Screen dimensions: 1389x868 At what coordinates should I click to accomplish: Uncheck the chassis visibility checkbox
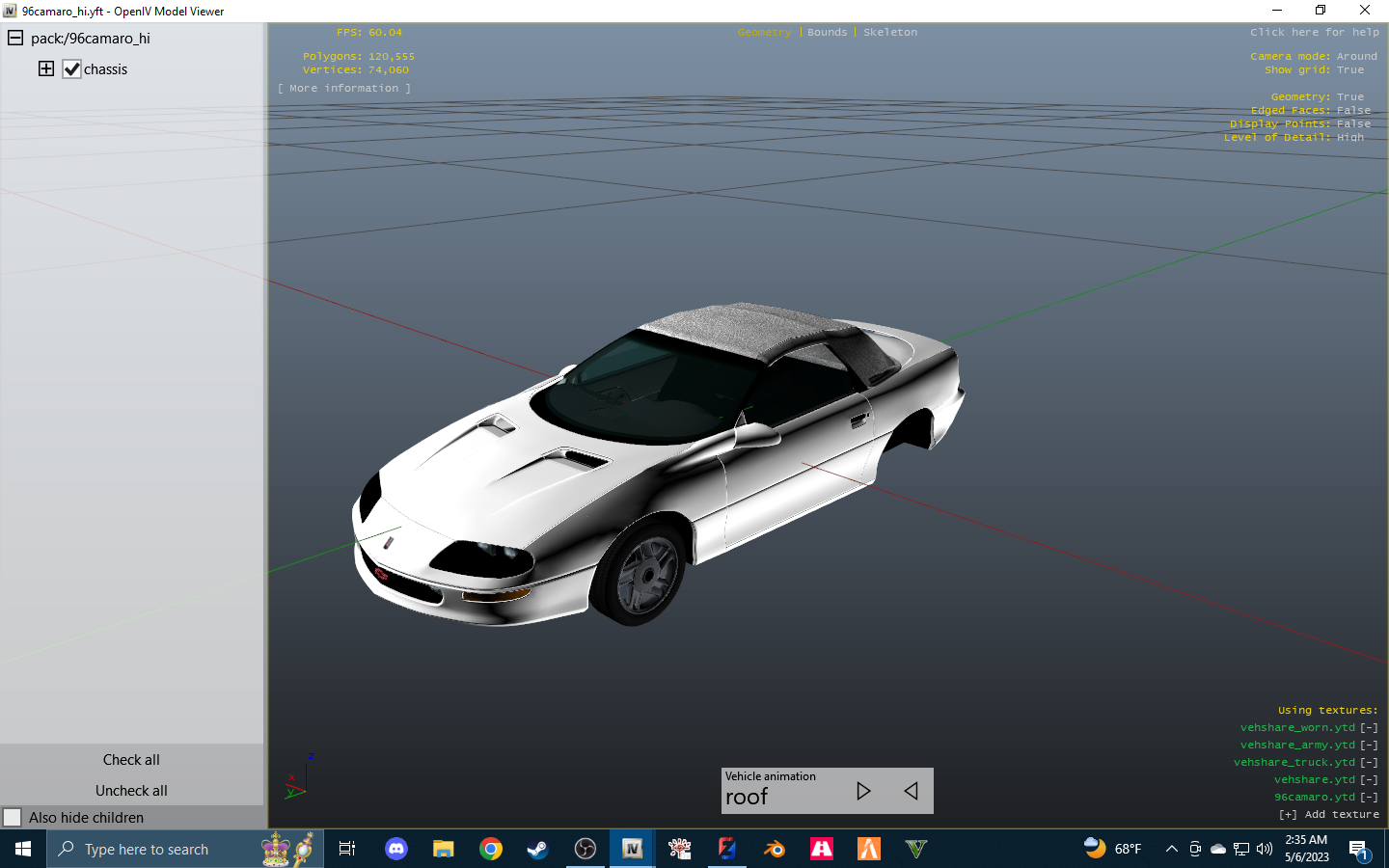tap(72, 69)
